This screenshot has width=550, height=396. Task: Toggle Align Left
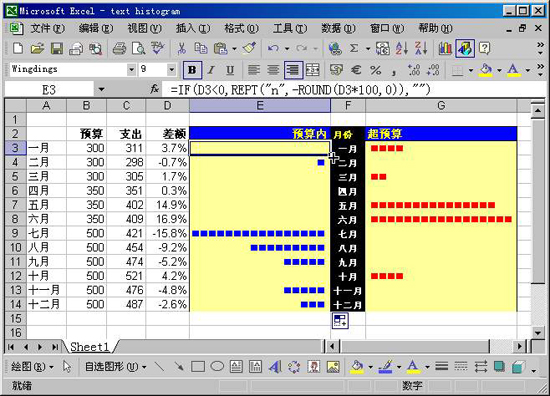click(x=254, y=70)
